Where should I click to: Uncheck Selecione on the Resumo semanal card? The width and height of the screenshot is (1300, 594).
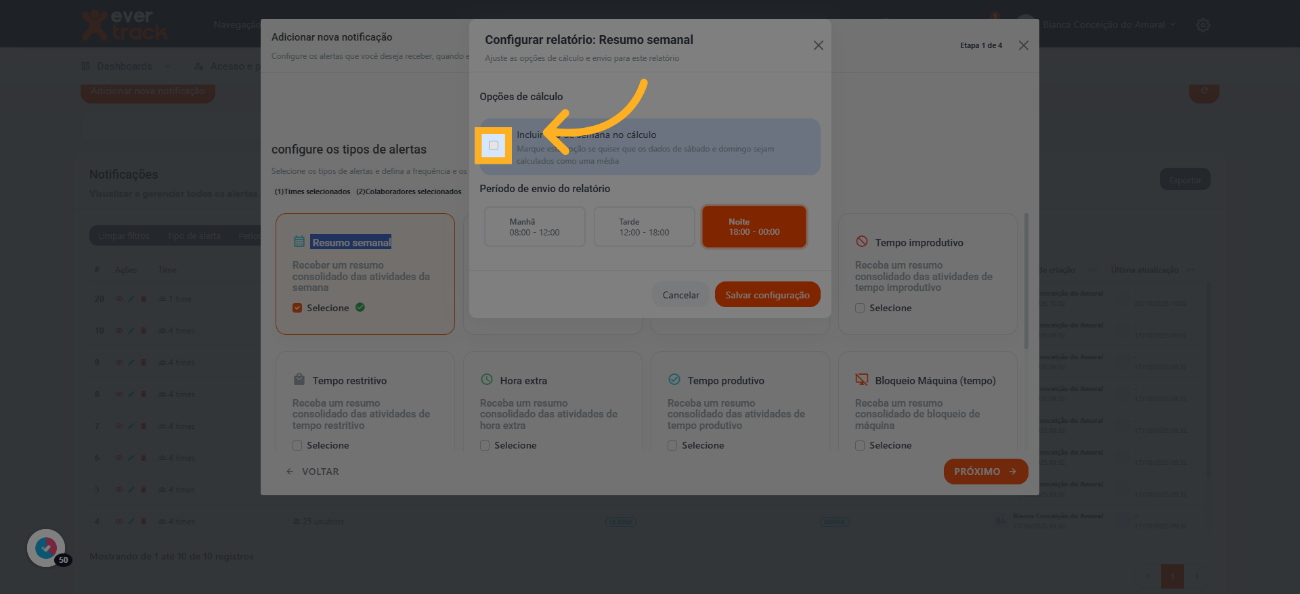tap(297, 308)
